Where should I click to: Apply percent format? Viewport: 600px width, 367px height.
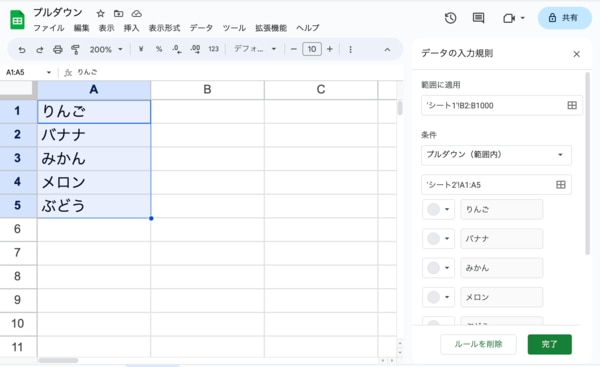(x=159, y=49)
